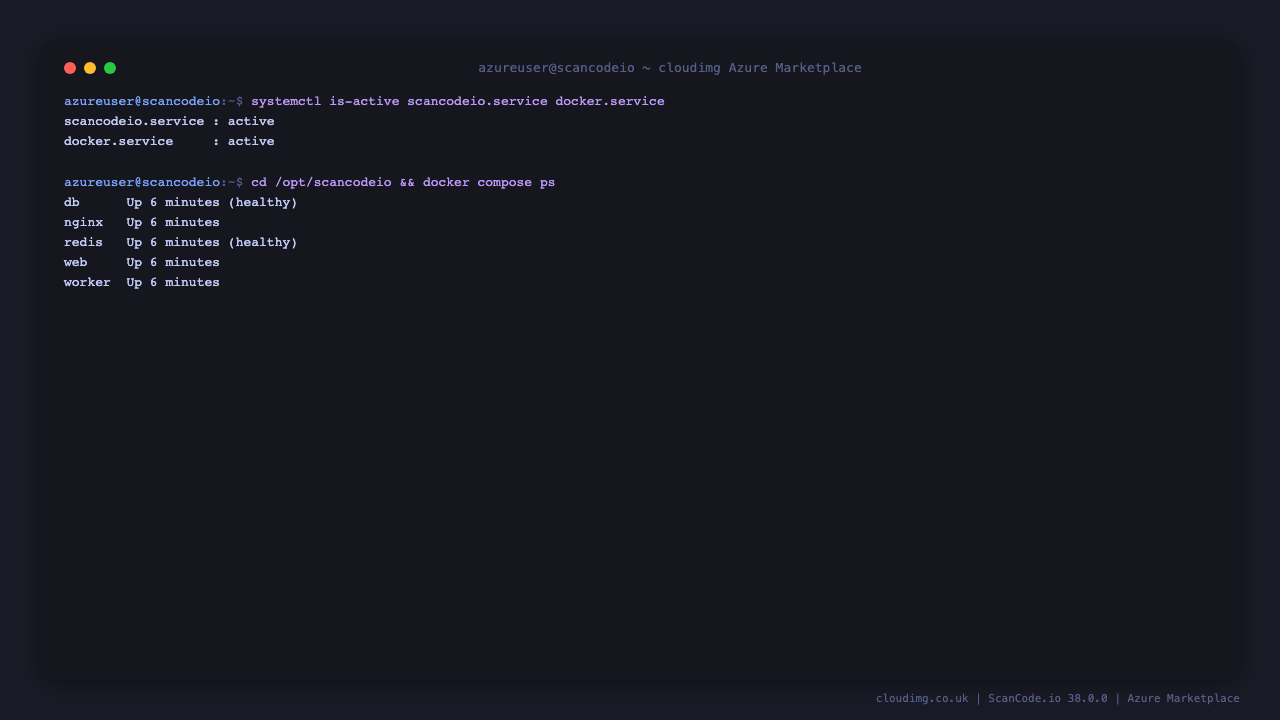
Task: Click the green maximize window dot
Action: (110, 68)
